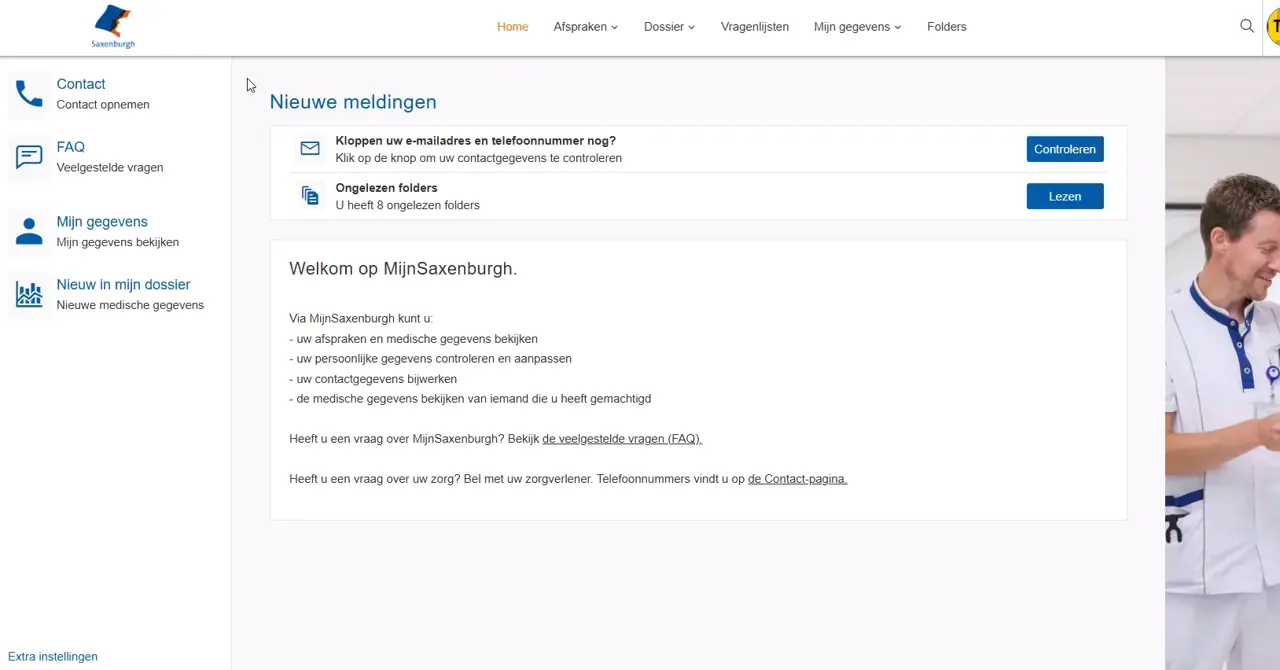The height and width of the screenshot is (670, 1280).
Task: Click the Saxenburgh logo
Action: (x=113, y=26)
